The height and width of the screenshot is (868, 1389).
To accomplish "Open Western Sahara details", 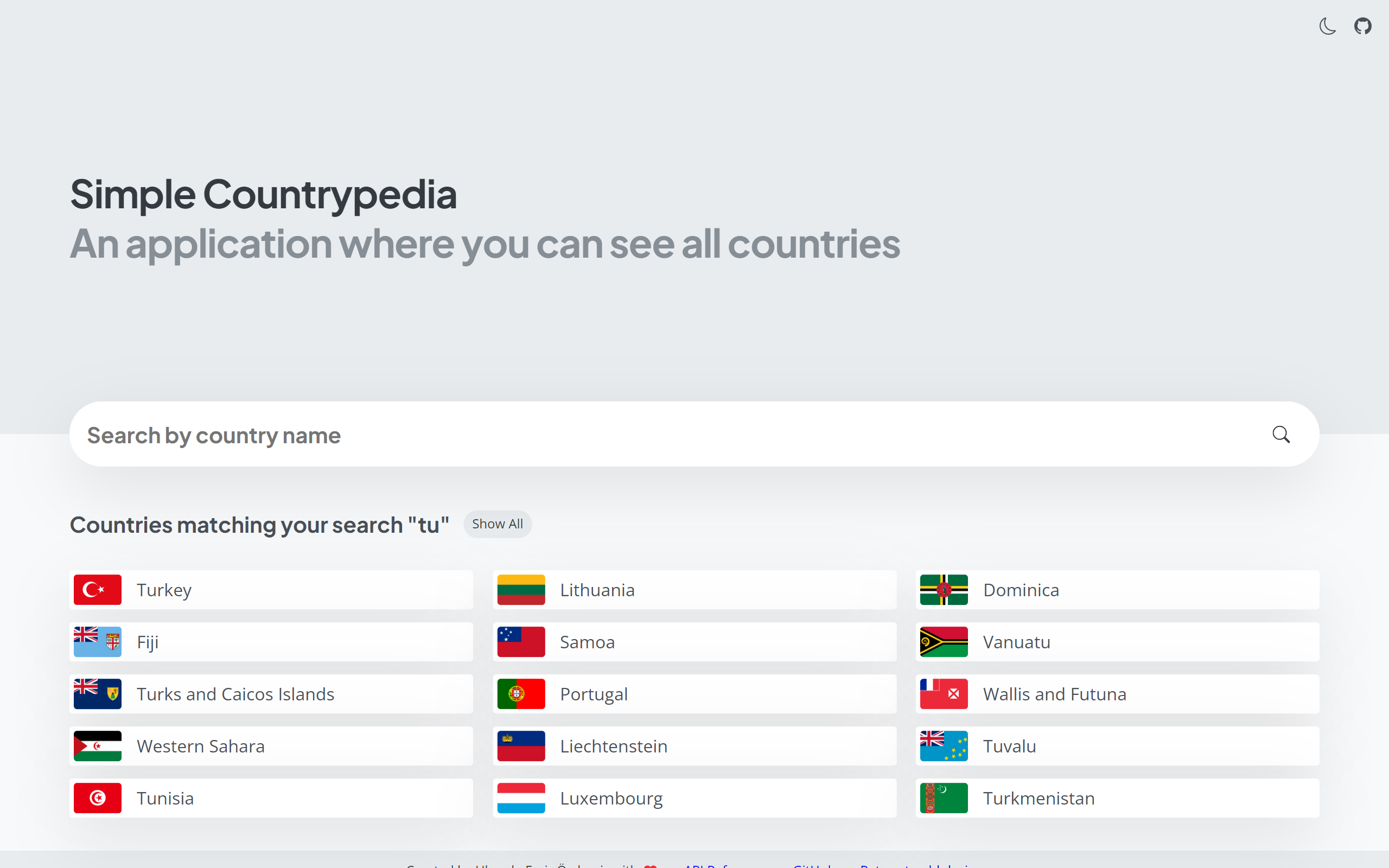I will coord(271,746).
